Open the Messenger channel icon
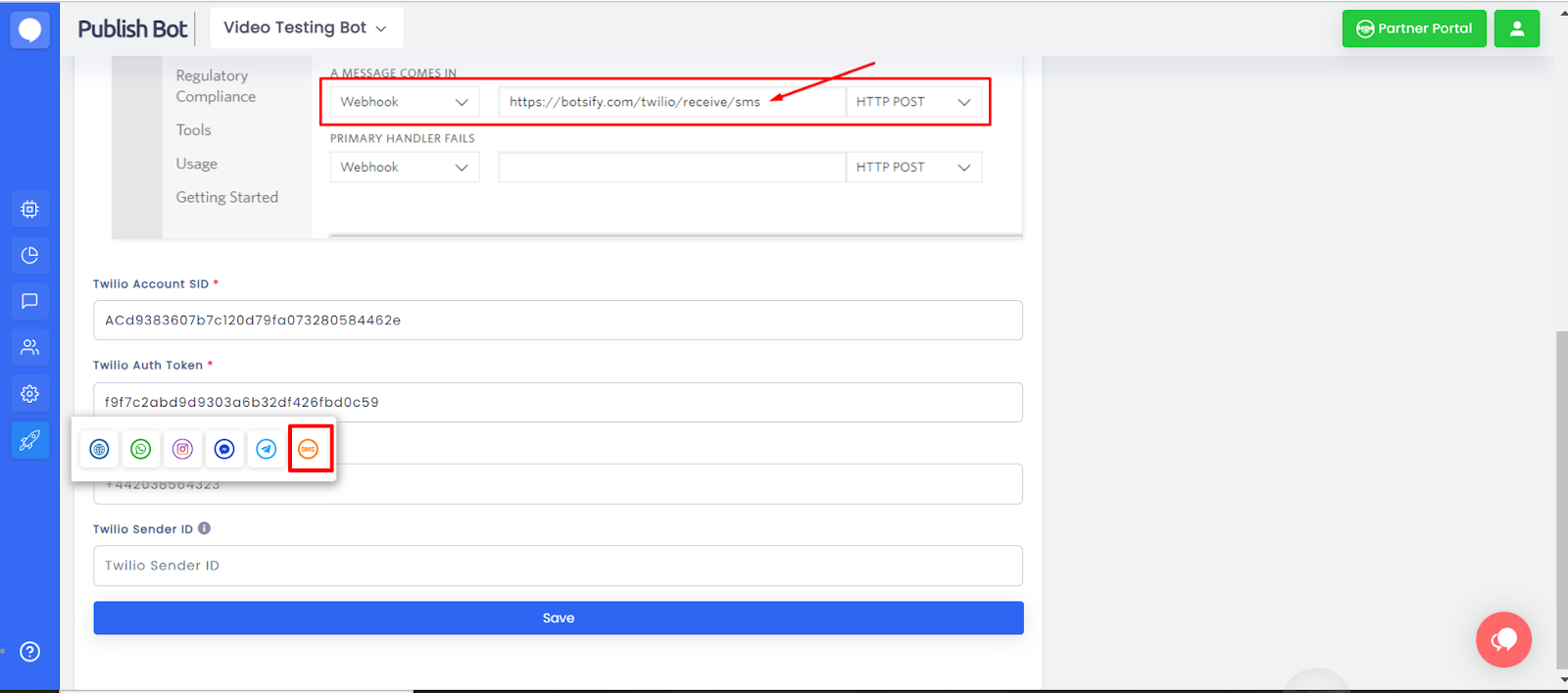Viewport: 1568px width, 693px height. pos(224,449)
